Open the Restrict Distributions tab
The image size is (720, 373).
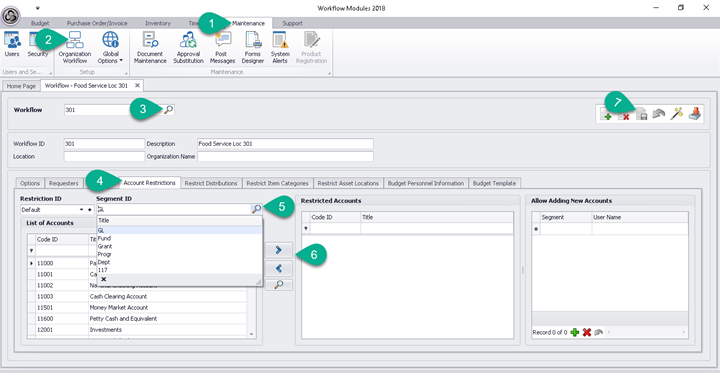(211, 183)
